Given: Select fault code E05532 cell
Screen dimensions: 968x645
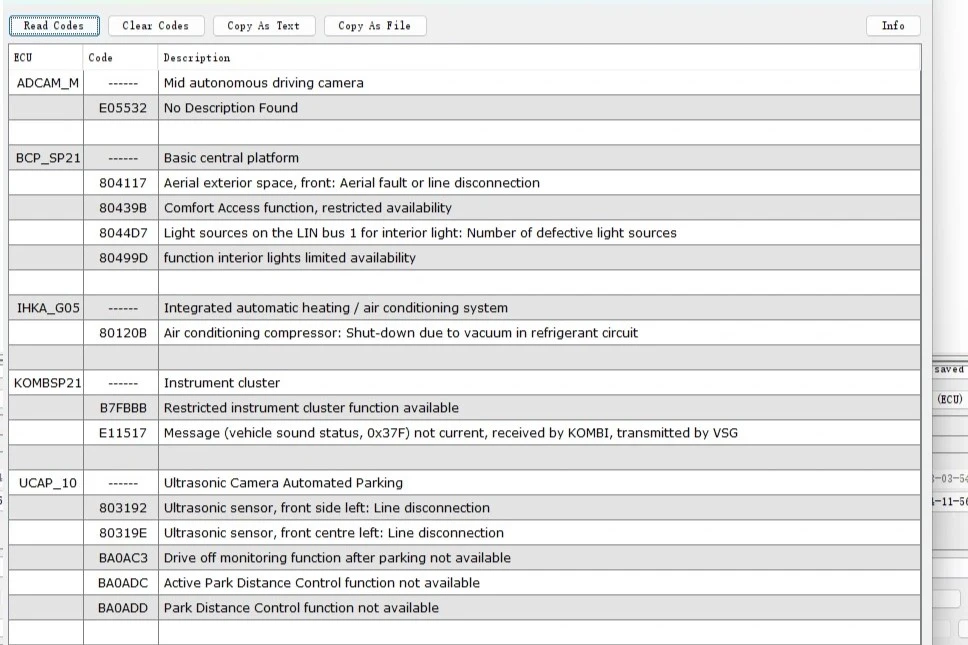Looking at the screenshot, I should pyautogui.click(x=122, y=108).
